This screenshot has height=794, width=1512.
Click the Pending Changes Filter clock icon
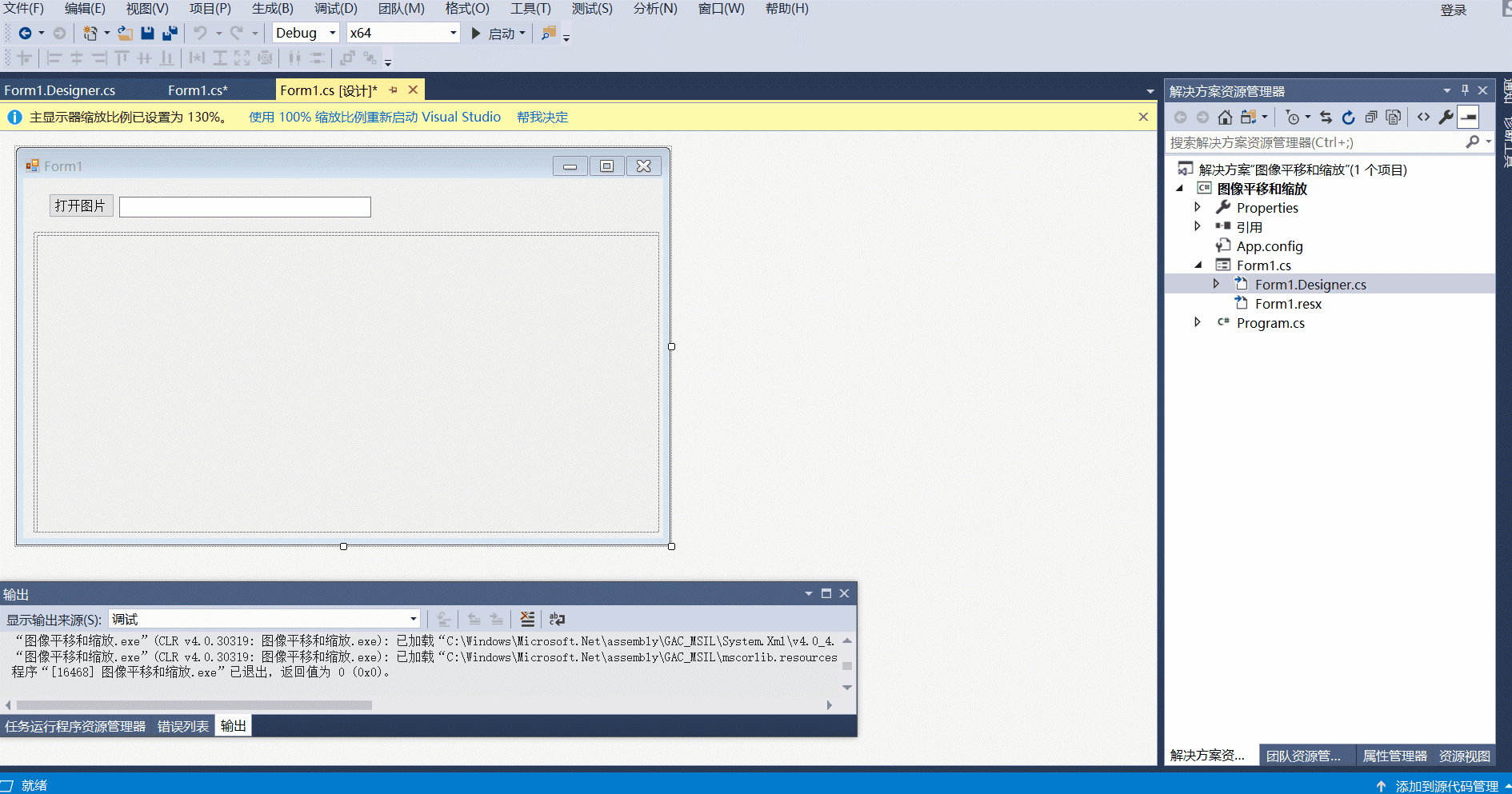point(1292,118)
